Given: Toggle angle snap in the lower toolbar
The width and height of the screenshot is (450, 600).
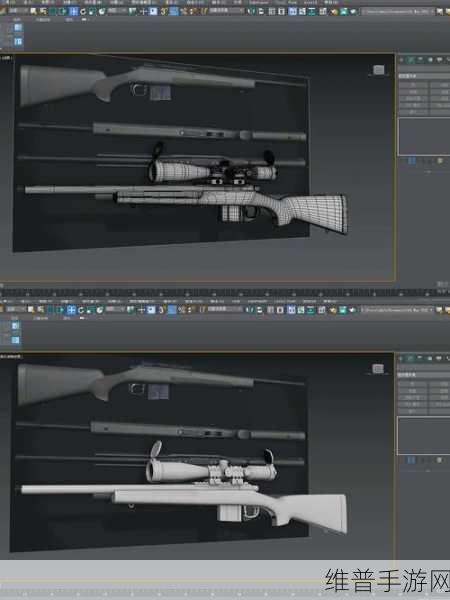Looking at the screenshot, I should (x=172, y=310).
